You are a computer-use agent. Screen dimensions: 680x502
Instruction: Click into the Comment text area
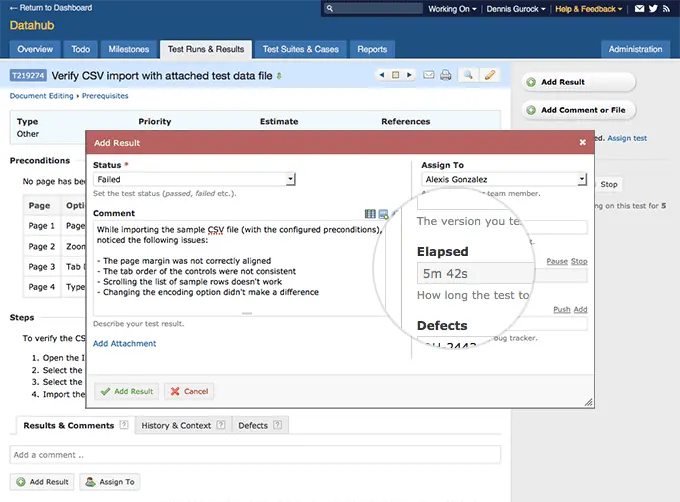point(239,267)
